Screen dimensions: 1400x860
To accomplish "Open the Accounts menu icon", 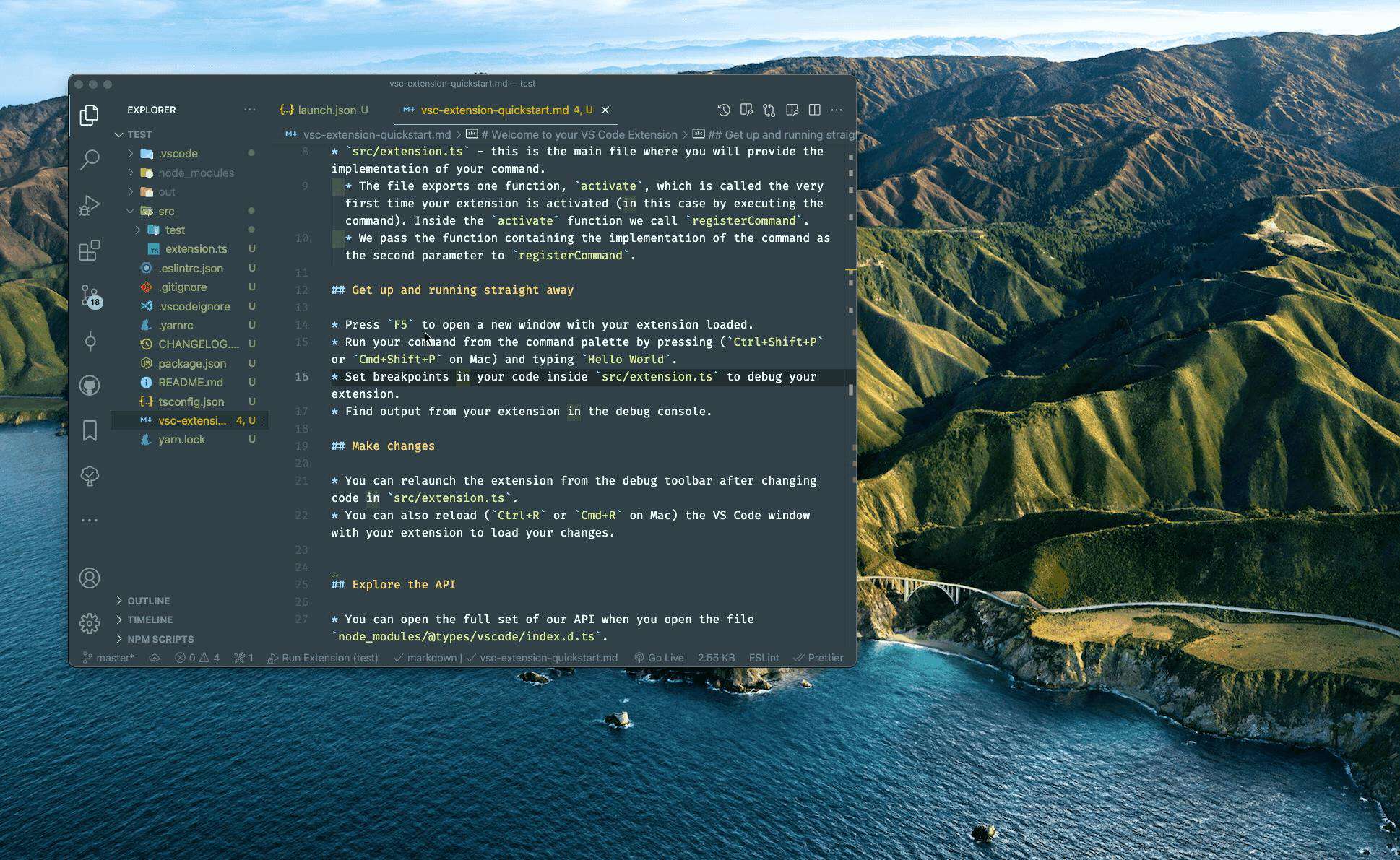I will (x=90, y=578).
